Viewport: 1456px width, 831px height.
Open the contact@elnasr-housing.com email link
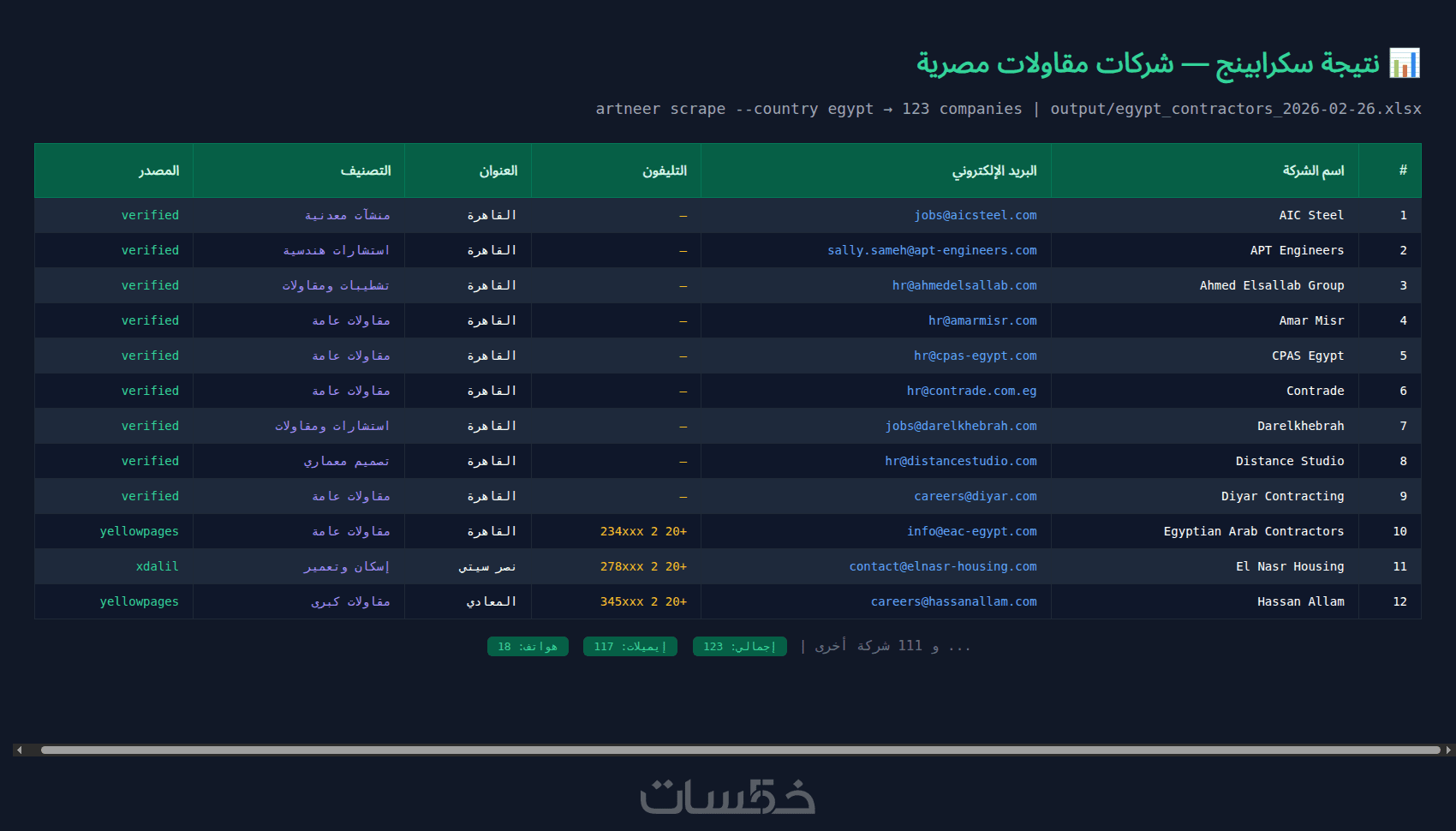(x=943, y=566)
